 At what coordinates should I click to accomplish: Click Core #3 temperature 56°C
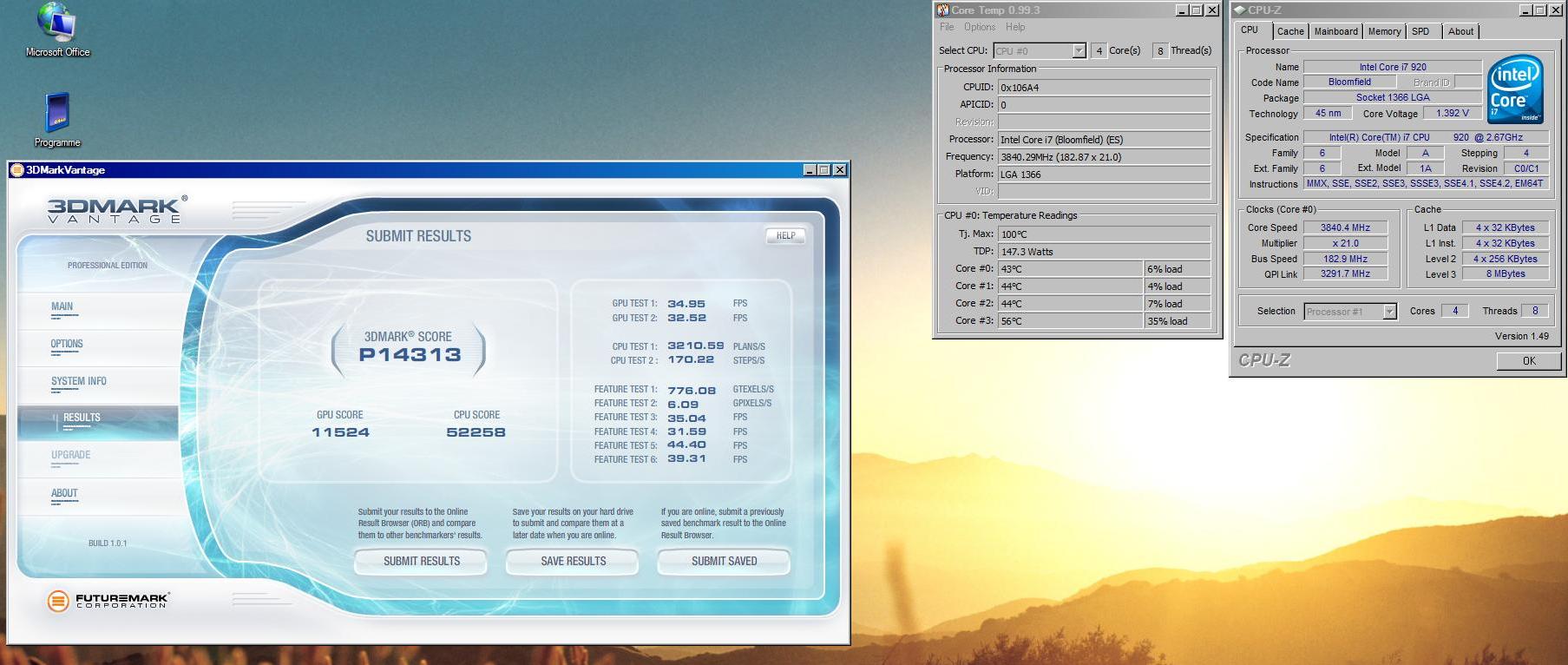1070,321
